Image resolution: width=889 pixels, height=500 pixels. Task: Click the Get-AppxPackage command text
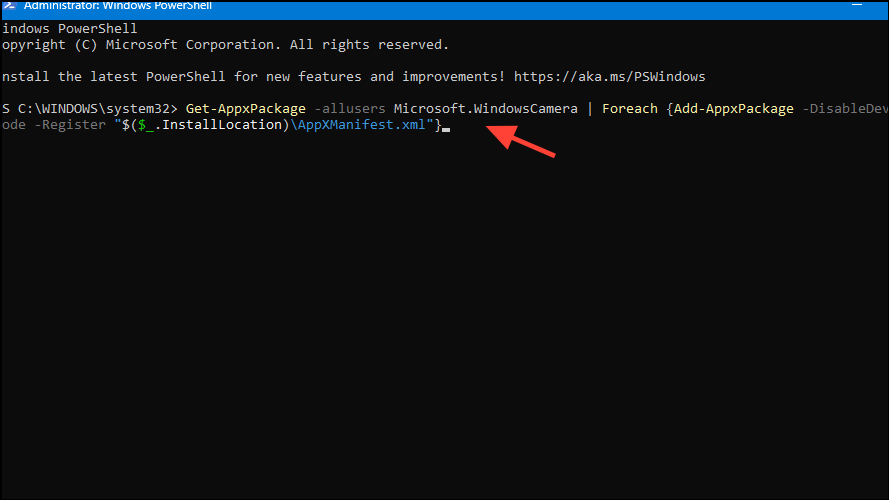245,109
